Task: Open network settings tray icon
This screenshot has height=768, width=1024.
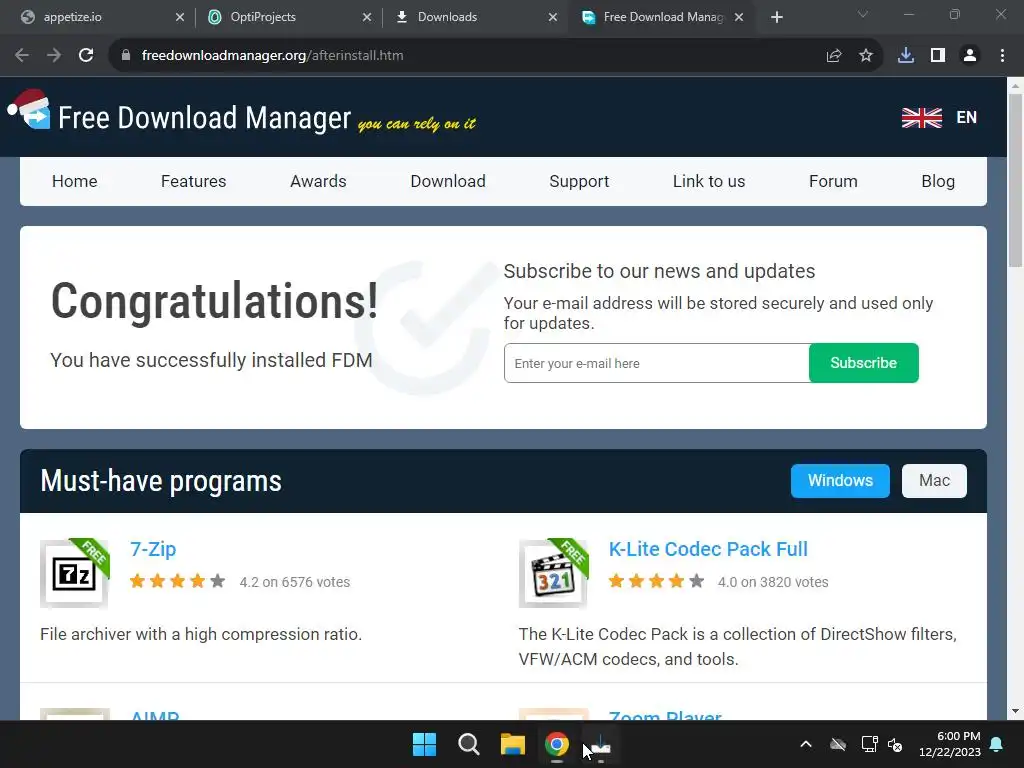Action: (x=869, y=744)
